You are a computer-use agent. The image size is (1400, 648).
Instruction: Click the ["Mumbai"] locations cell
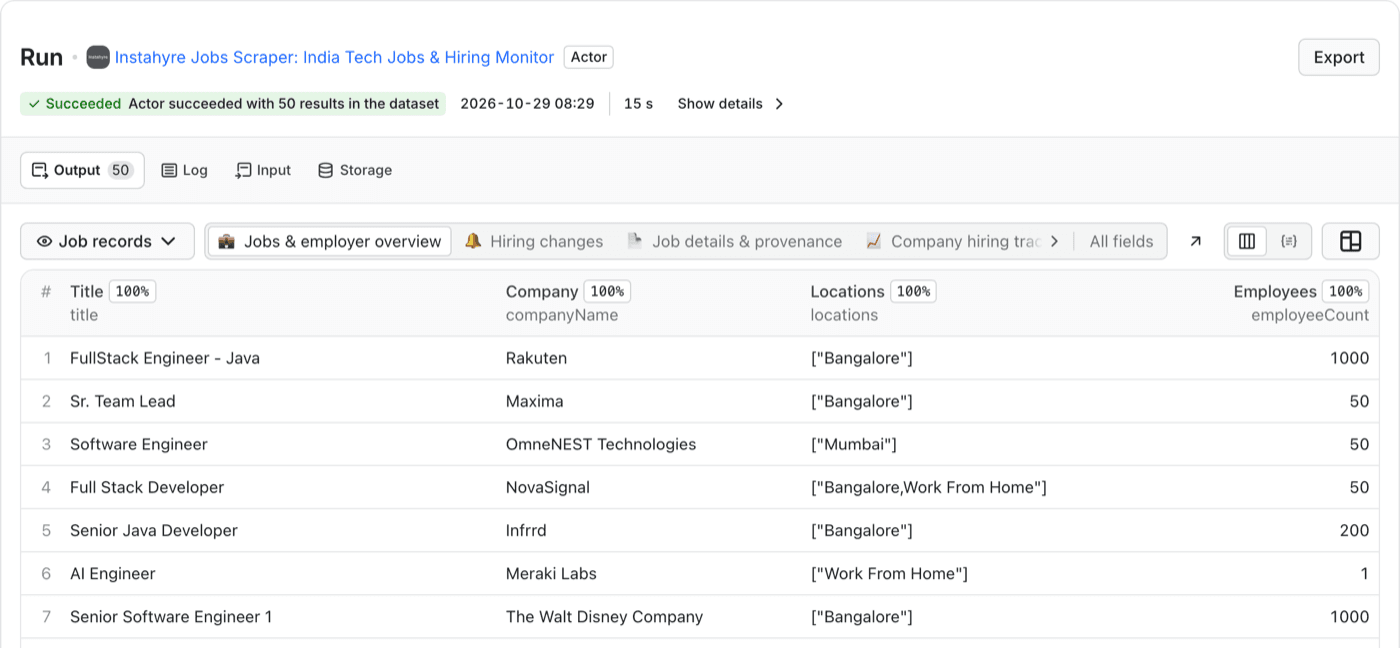854,444
